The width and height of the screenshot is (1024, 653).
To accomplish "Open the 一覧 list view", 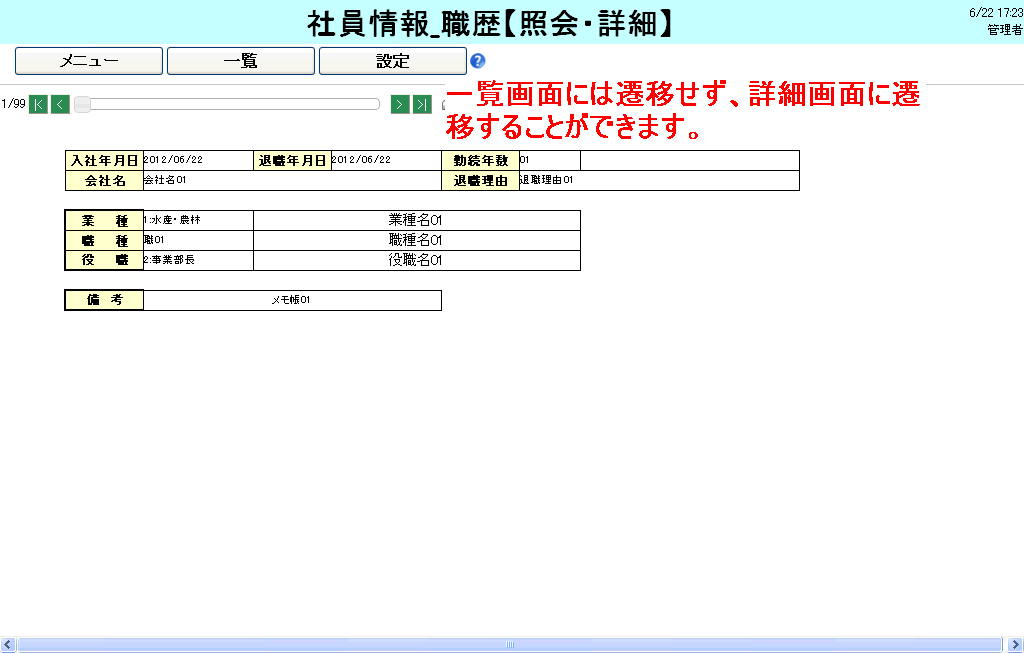I will point(241,61).
